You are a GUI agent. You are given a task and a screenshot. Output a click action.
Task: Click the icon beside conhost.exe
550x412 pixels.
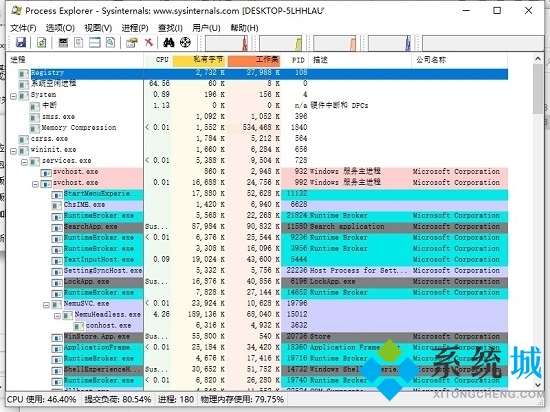(x=79, y=326)
